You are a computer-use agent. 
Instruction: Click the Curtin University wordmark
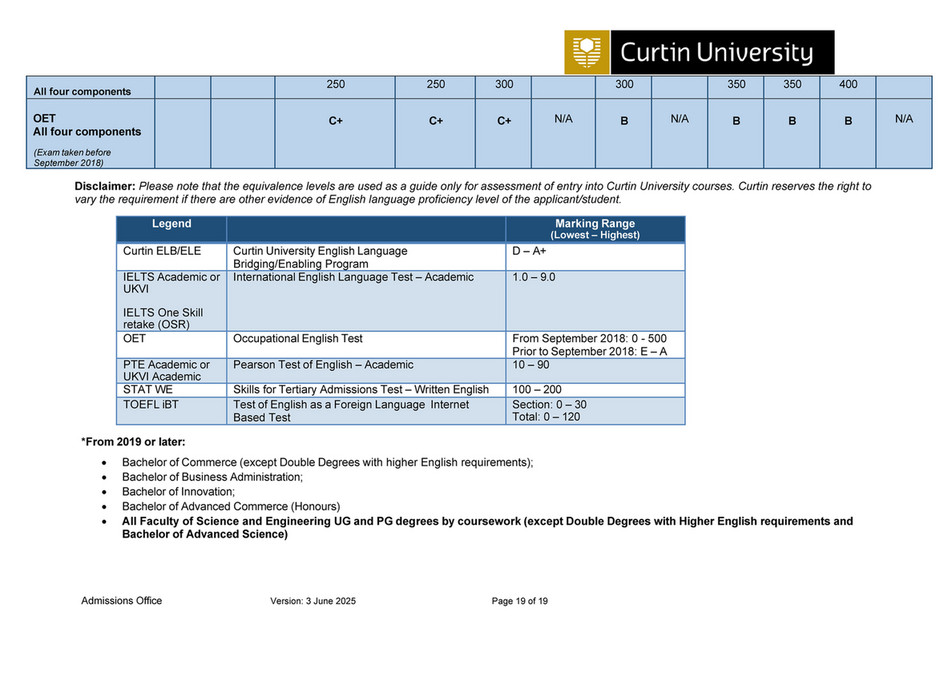coord(712,51)
